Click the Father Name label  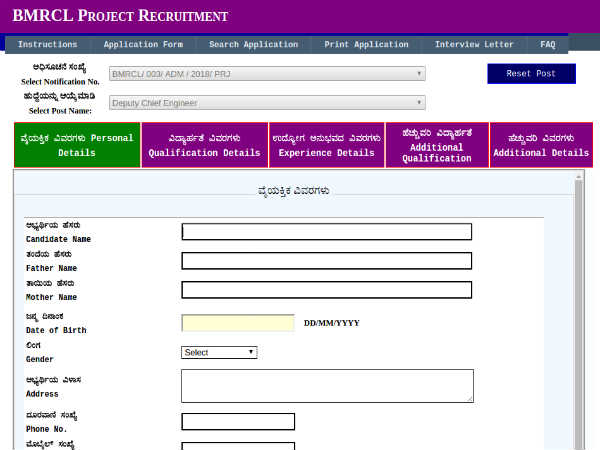pos(51,268)
